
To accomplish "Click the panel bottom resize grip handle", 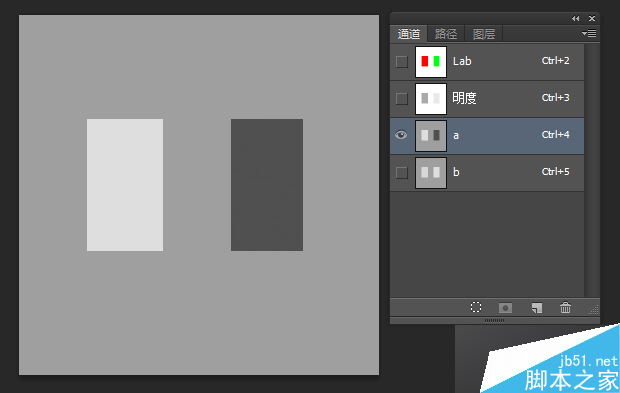I will 494,320.
